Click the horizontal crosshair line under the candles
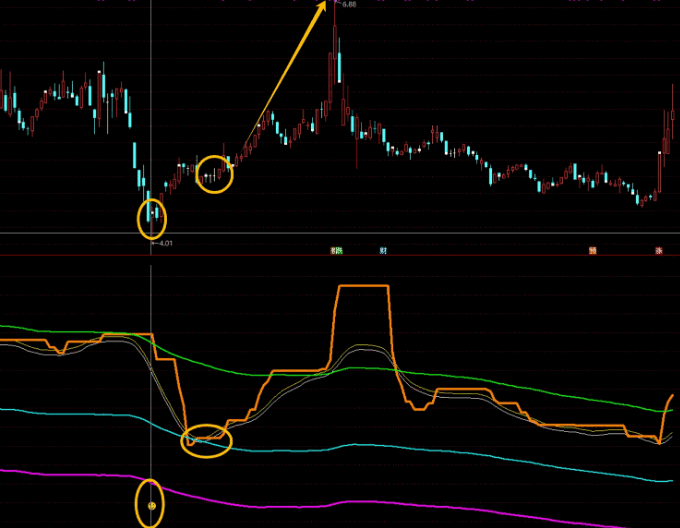The height and width of the screenshot is (528, 680). click(400, 234)
